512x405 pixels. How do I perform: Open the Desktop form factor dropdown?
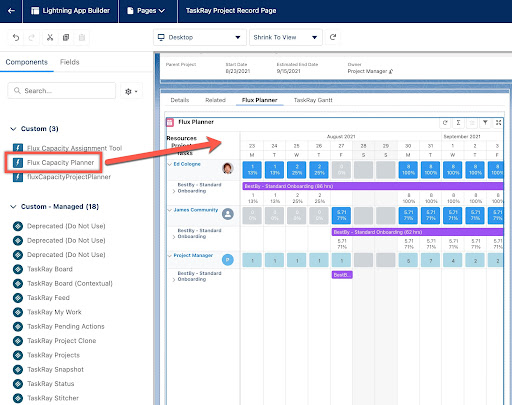tap(200, 37)
